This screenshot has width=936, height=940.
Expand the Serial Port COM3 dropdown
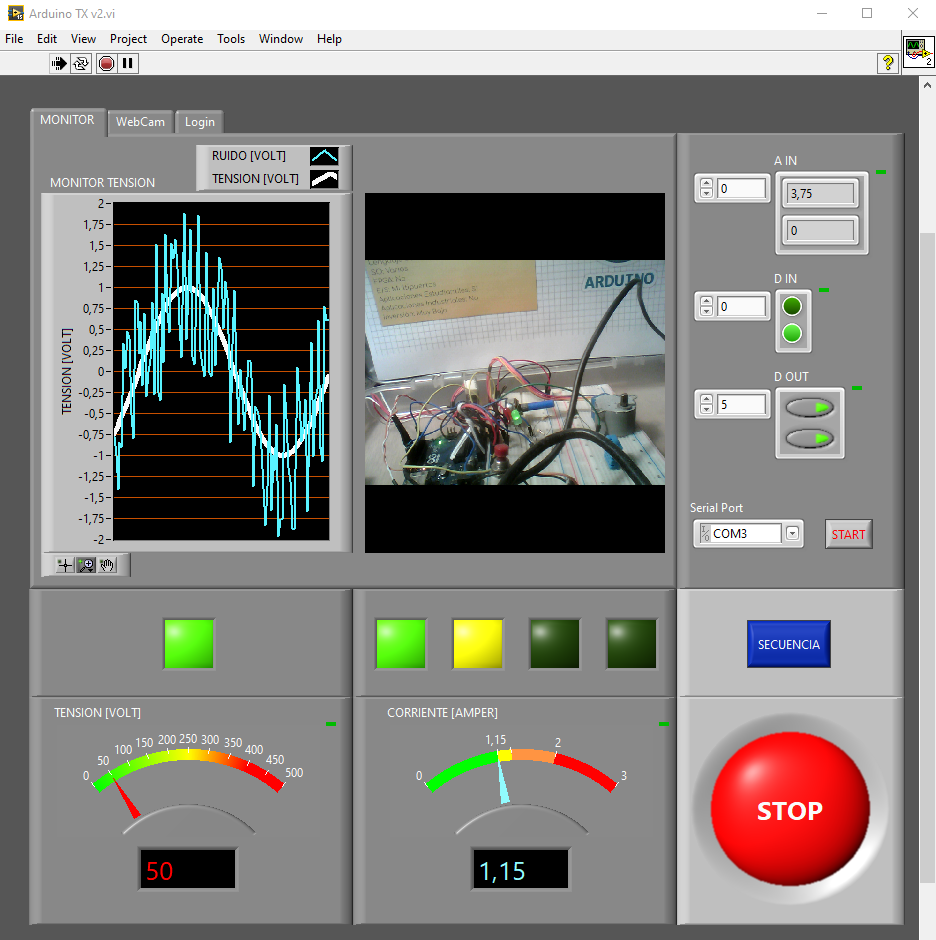click(x=793, y=534)
